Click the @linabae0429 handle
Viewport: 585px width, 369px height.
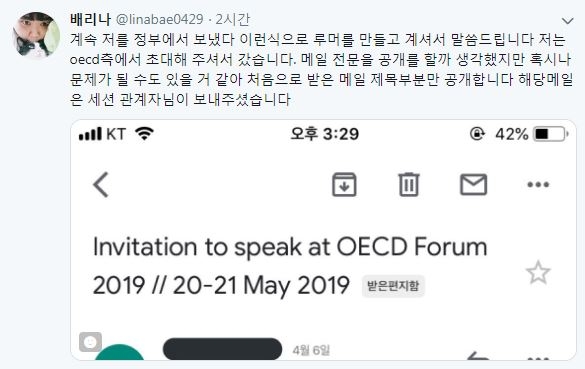pos(160,19)
